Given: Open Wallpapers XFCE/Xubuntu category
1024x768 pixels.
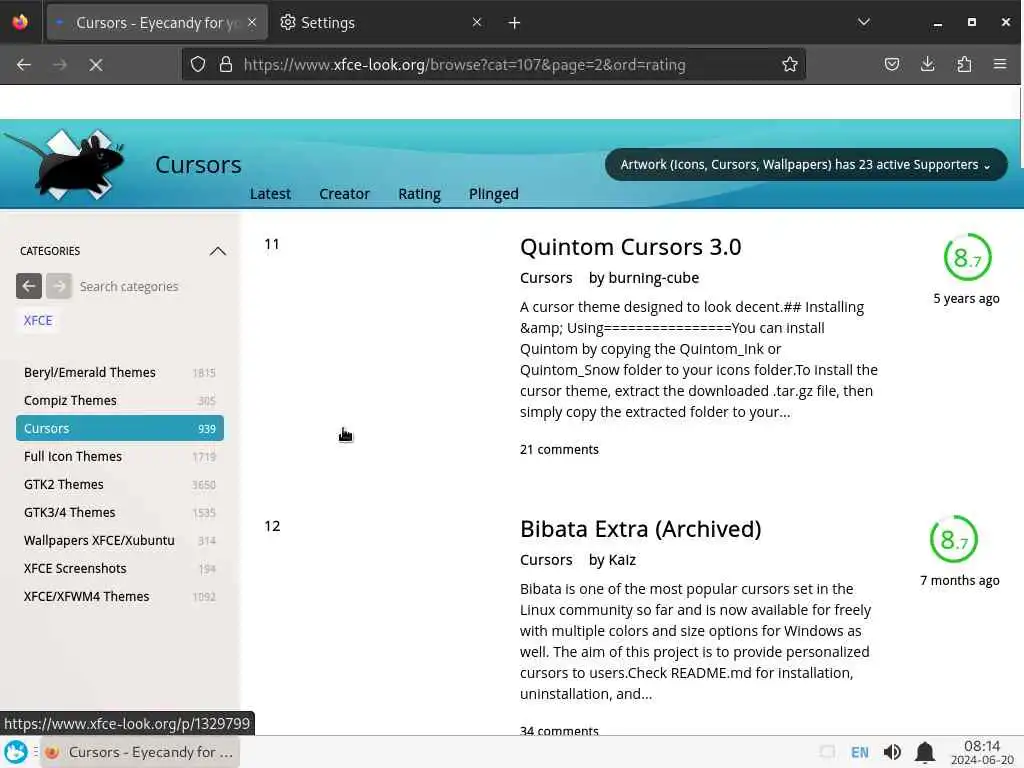Looking at the screenshot, I should coord(120,541).
